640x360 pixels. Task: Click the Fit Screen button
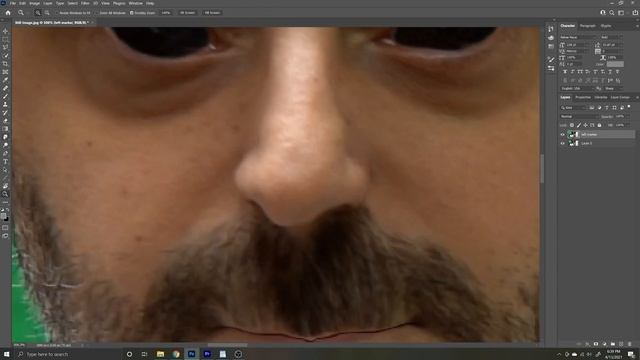tap(187, 13)
